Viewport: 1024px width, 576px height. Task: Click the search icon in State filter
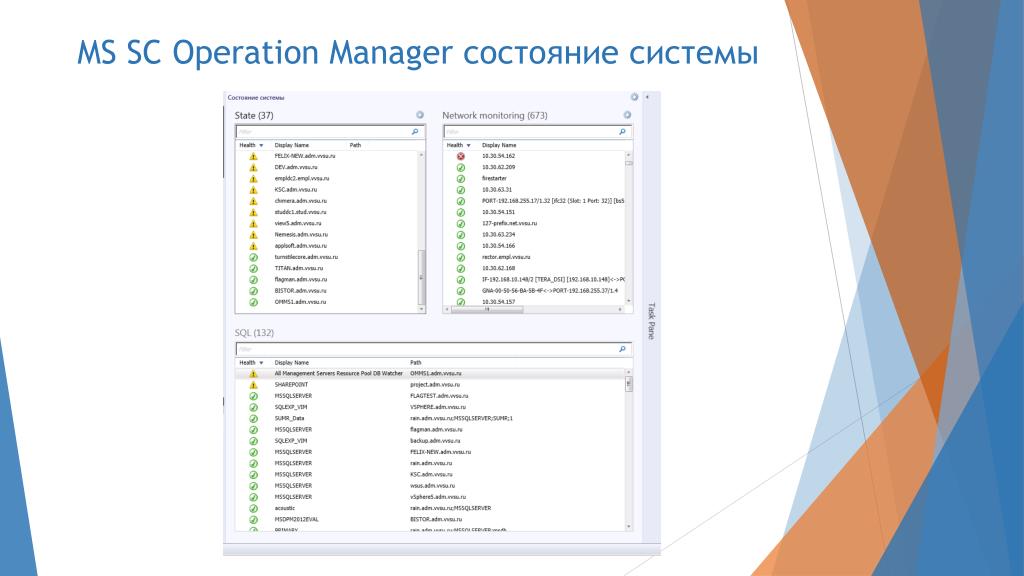[415, 132]
